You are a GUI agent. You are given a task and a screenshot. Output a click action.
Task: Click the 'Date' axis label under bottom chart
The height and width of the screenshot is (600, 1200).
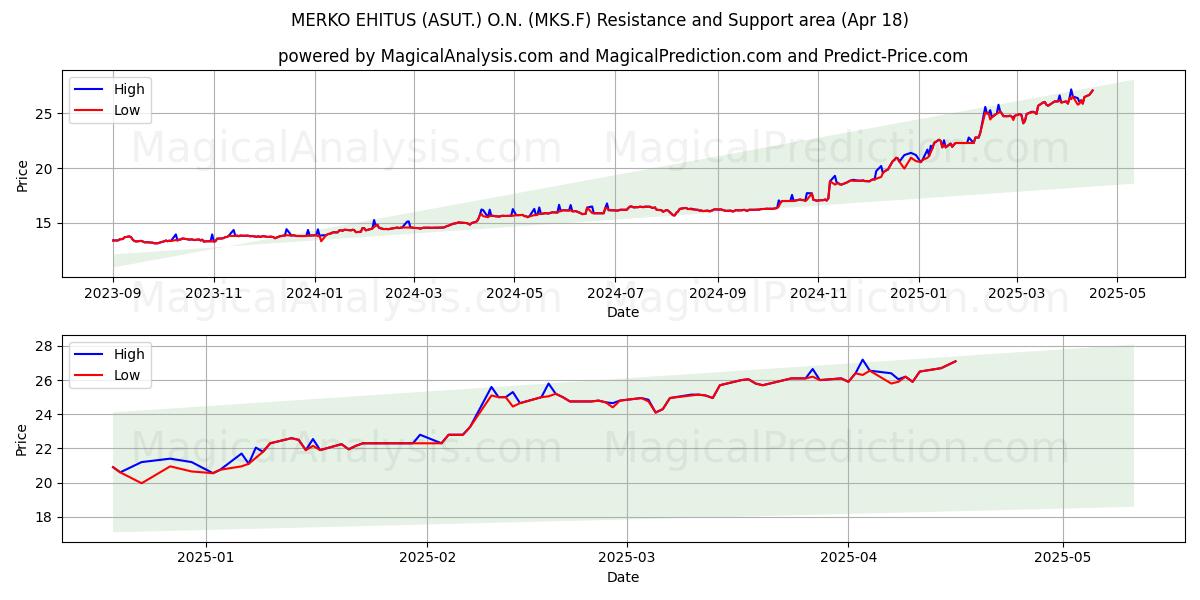623,577
